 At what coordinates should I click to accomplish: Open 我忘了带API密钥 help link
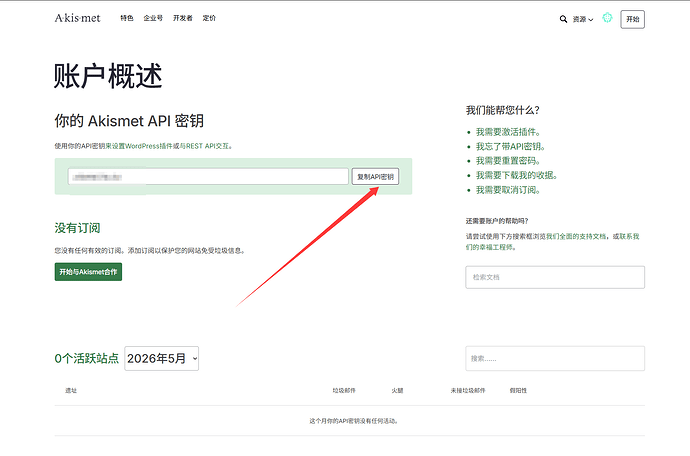511,147
